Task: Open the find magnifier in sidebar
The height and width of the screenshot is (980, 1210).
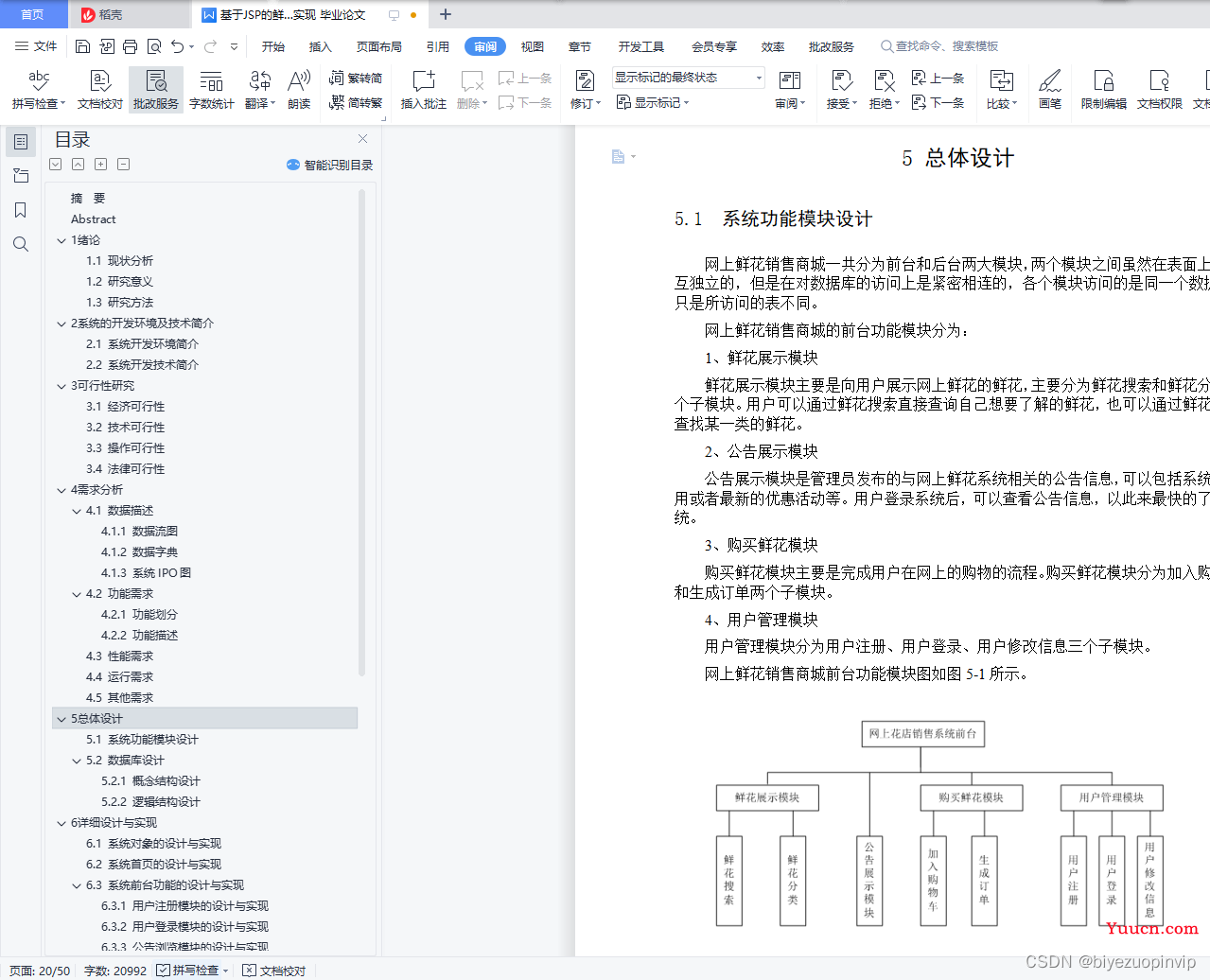Action: tap(21, 244)
